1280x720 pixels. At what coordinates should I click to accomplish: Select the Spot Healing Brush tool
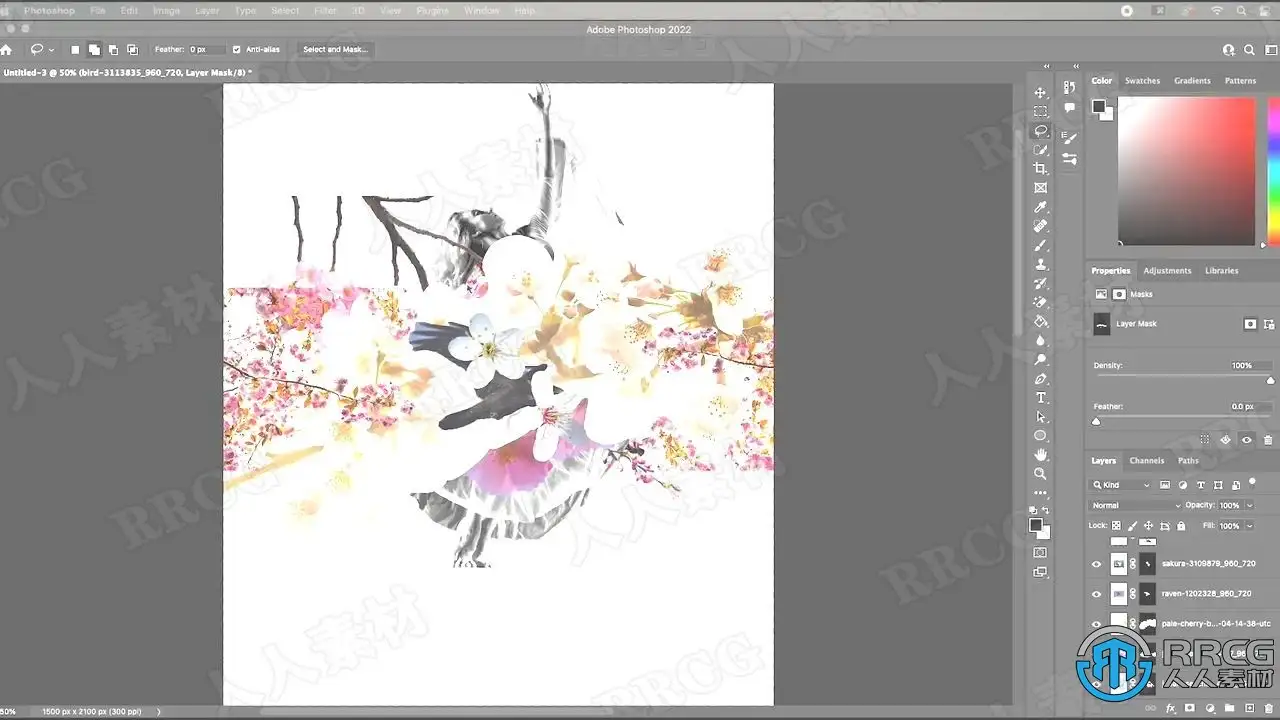(x=1041, y=226)
